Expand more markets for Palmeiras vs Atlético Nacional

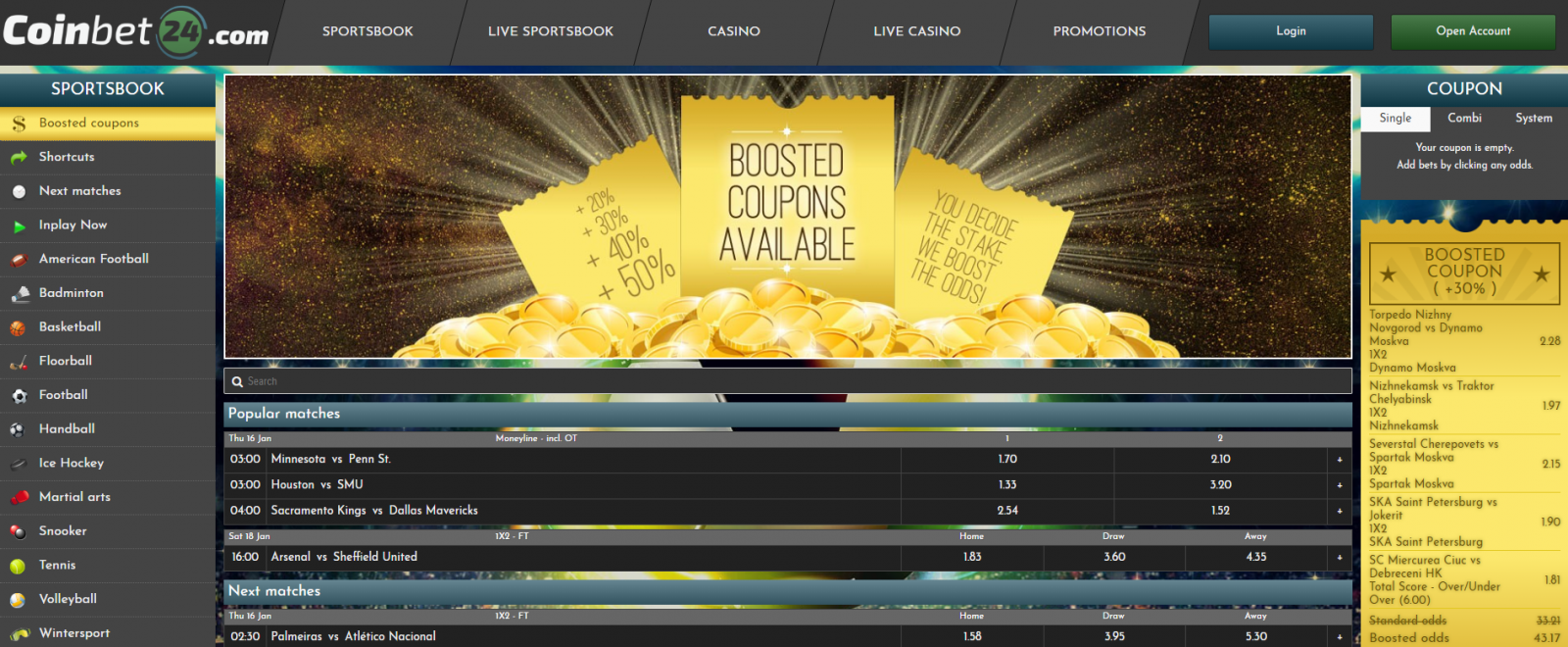1340,636
